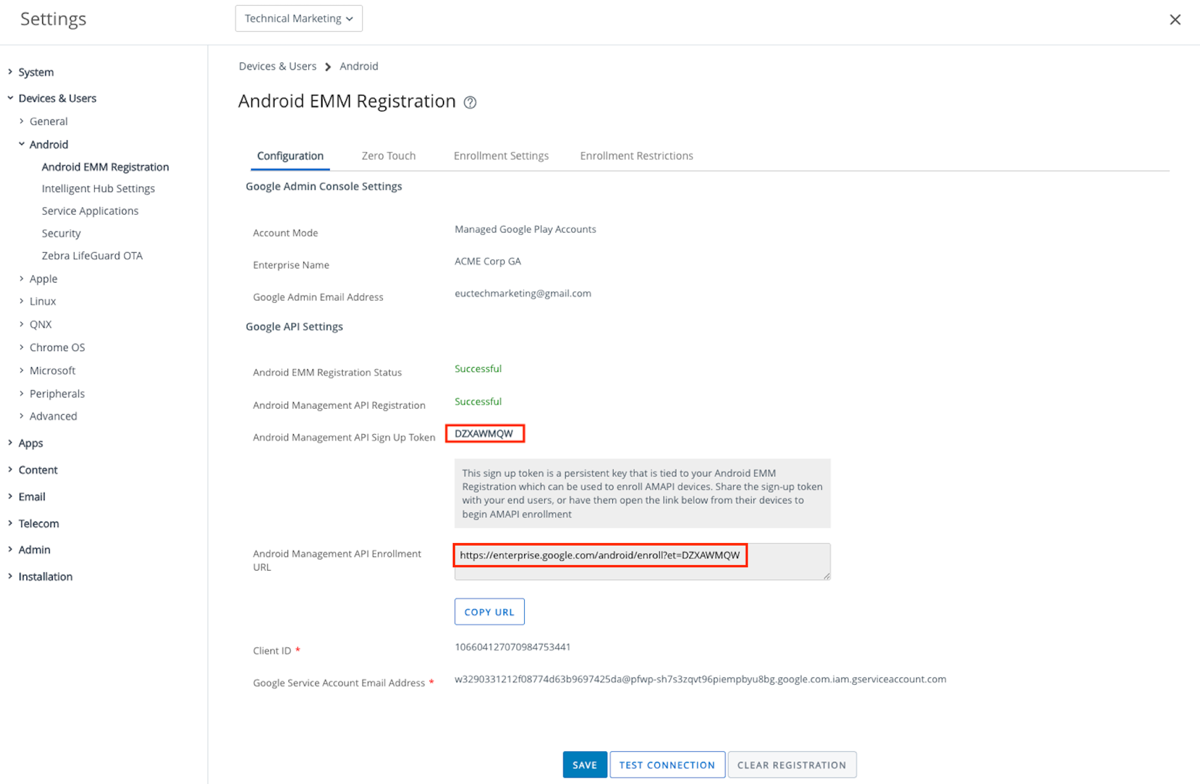
Task: Open the help icon beside Android EMM Registration
Action: (470, 103)
